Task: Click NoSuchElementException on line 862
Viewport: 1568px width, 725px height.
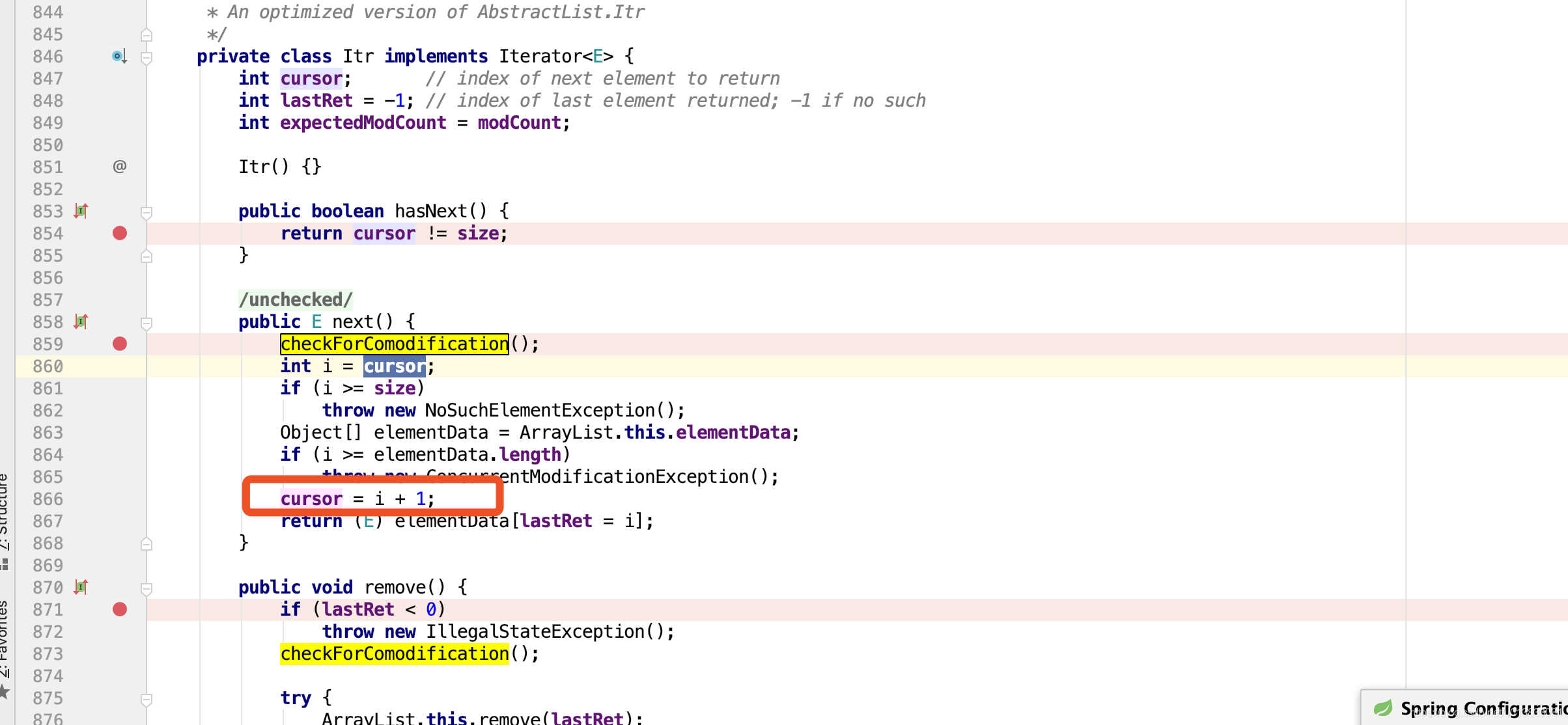Action: pos(540,411)
